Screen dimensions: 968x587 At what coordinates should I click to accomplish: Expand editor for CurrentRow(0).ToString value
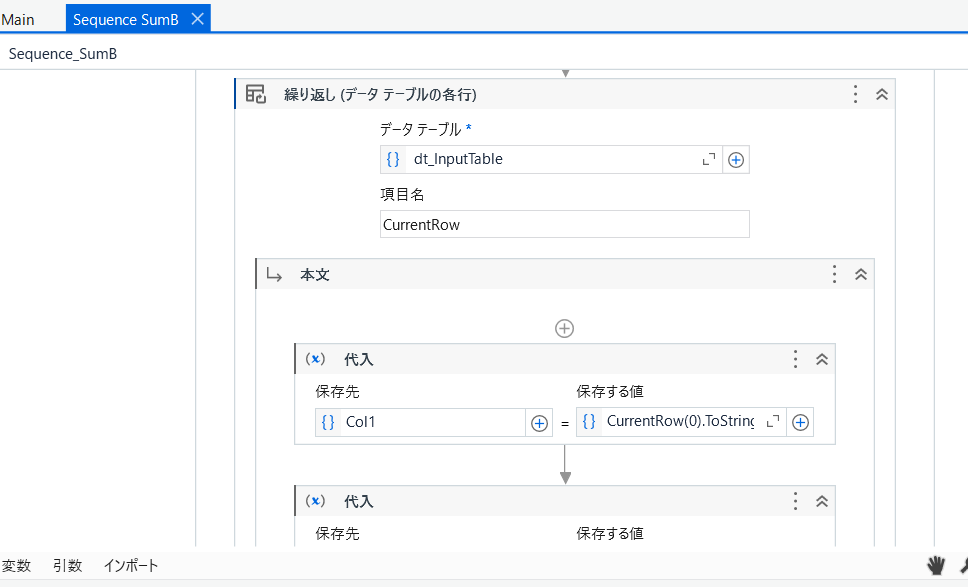coord(772,423)
